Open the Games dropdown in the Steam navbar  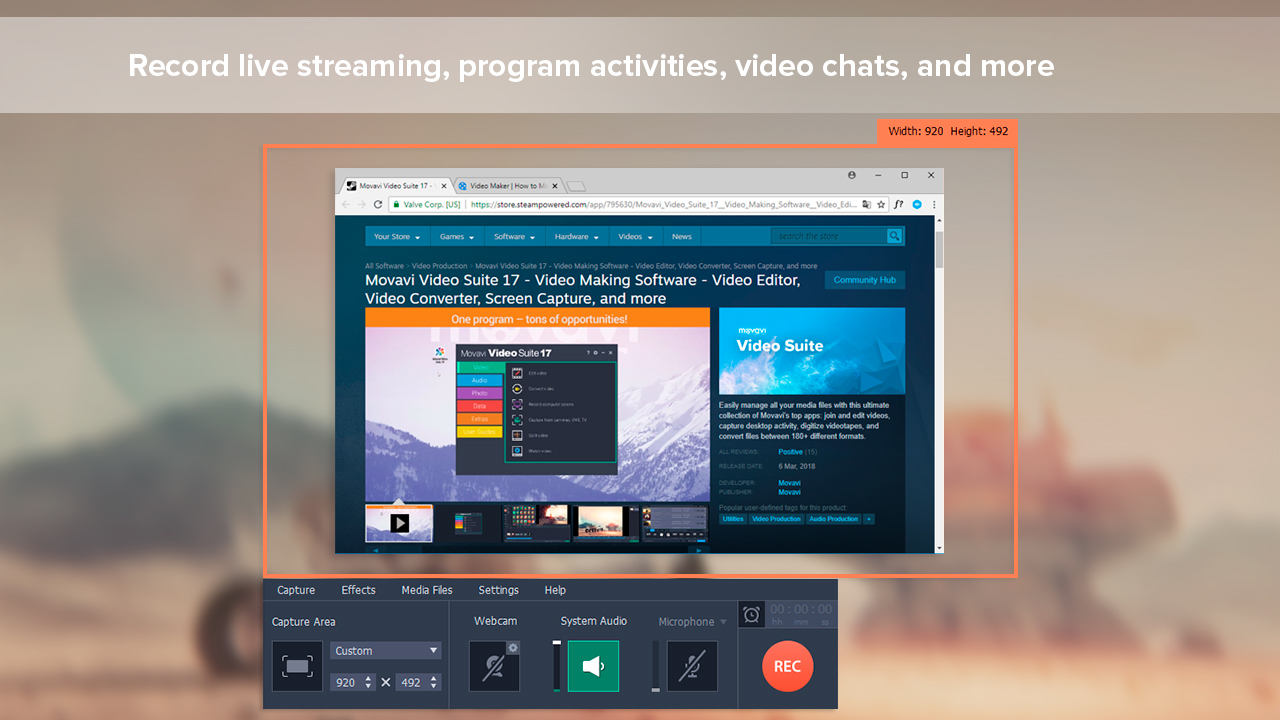(456, 236)
